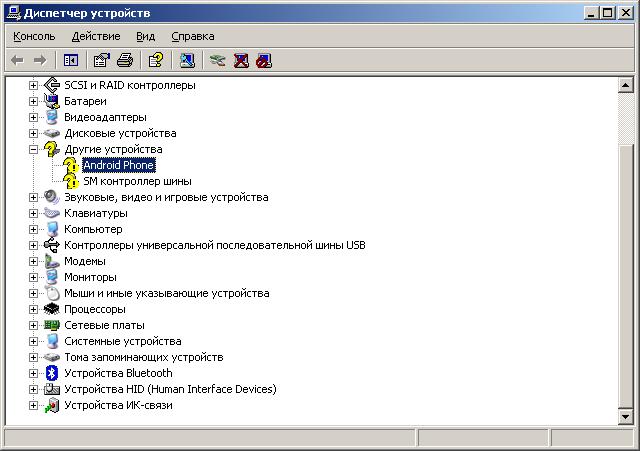Scan for hardware changes icon
Screen dimensions: 640x451
click(x=187, y=61)
